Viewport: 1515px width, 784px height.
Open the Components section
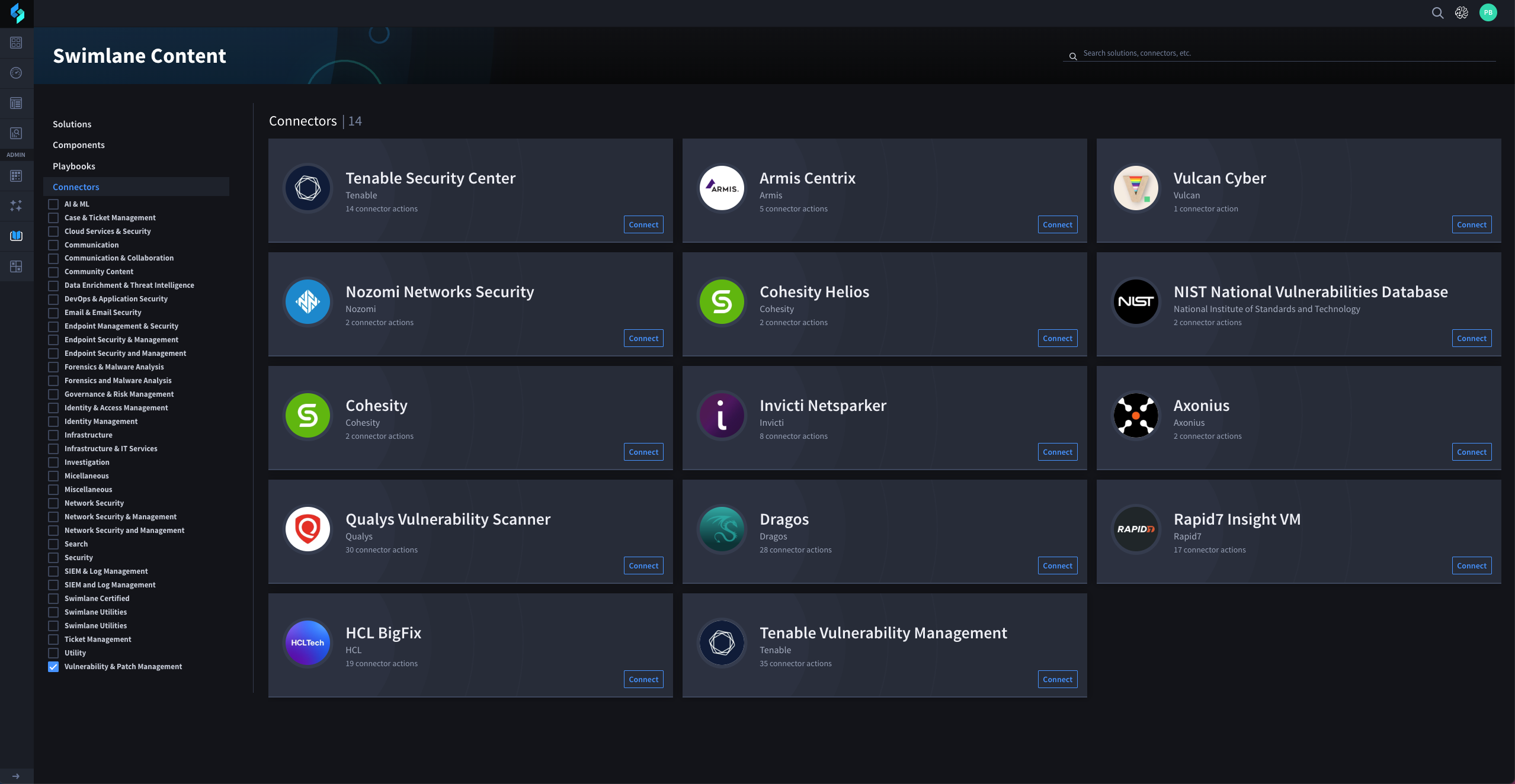(x=78, y=145)
